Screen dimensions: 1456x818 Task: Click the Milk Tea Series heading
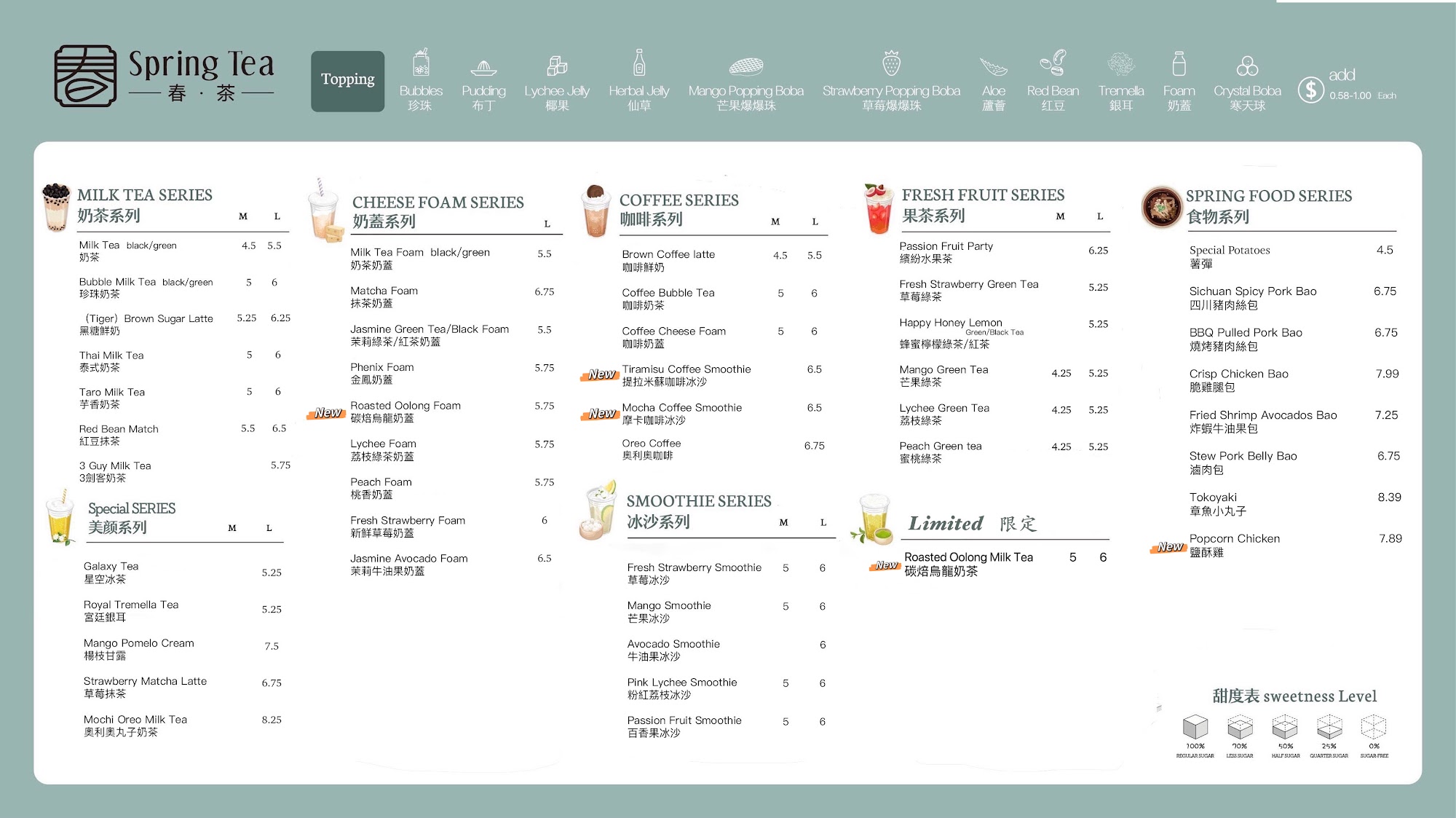click(x=145, y=195)
